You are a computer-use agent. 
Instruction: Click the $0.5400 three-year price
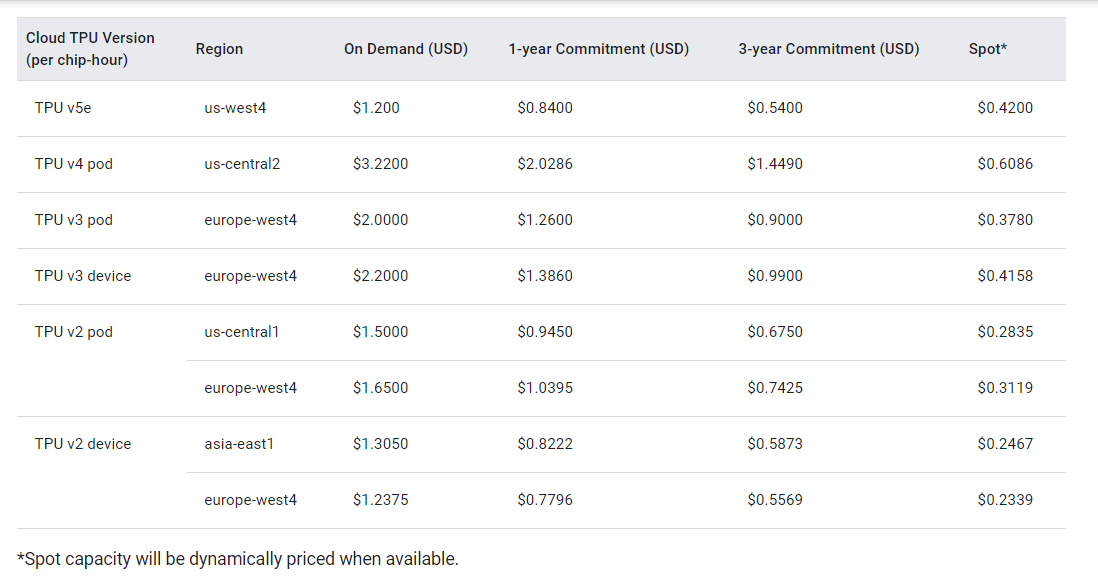click(774, 108)
